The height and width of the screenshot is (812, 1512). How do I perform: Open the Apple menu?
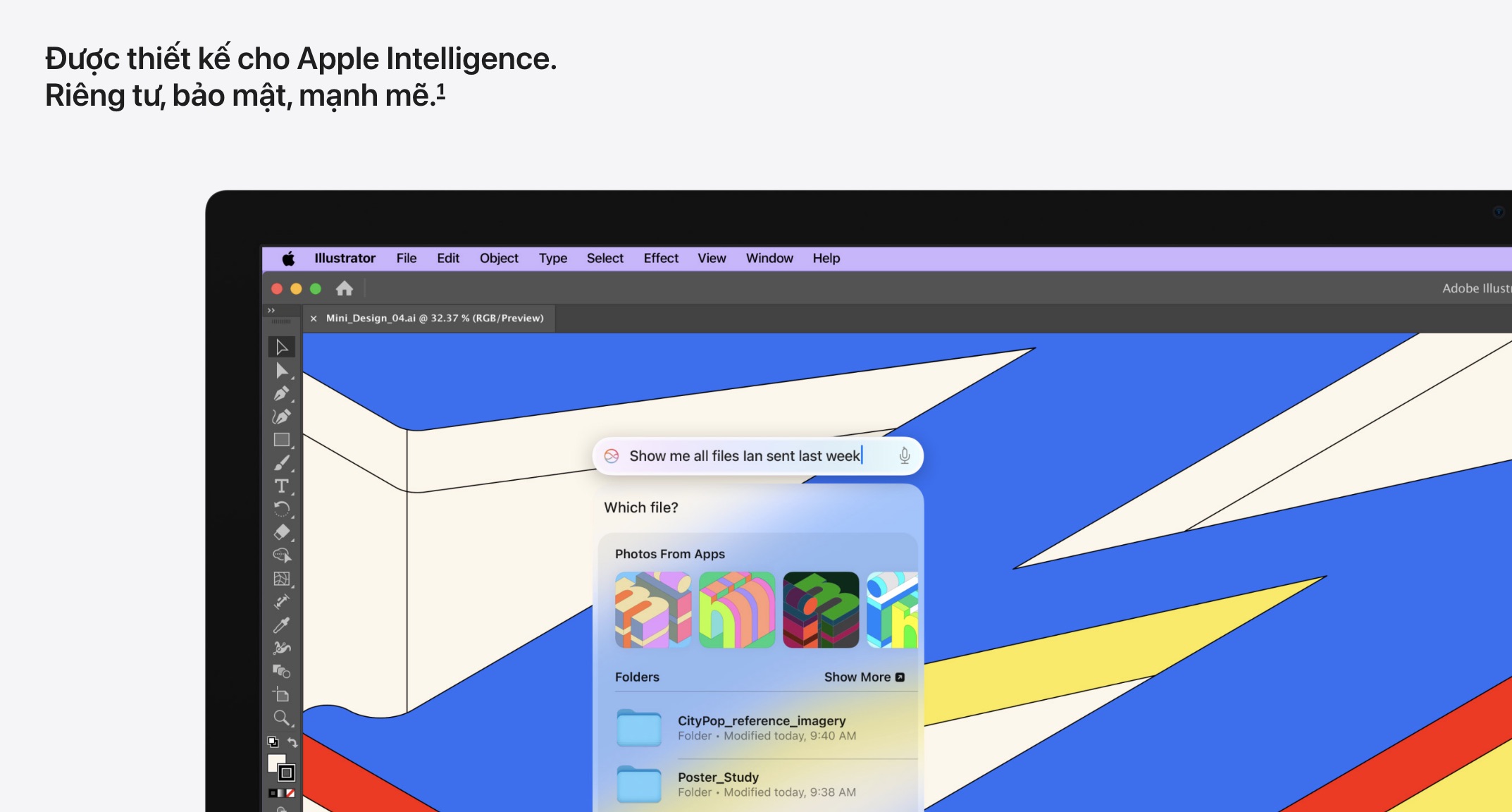point(288,259)
